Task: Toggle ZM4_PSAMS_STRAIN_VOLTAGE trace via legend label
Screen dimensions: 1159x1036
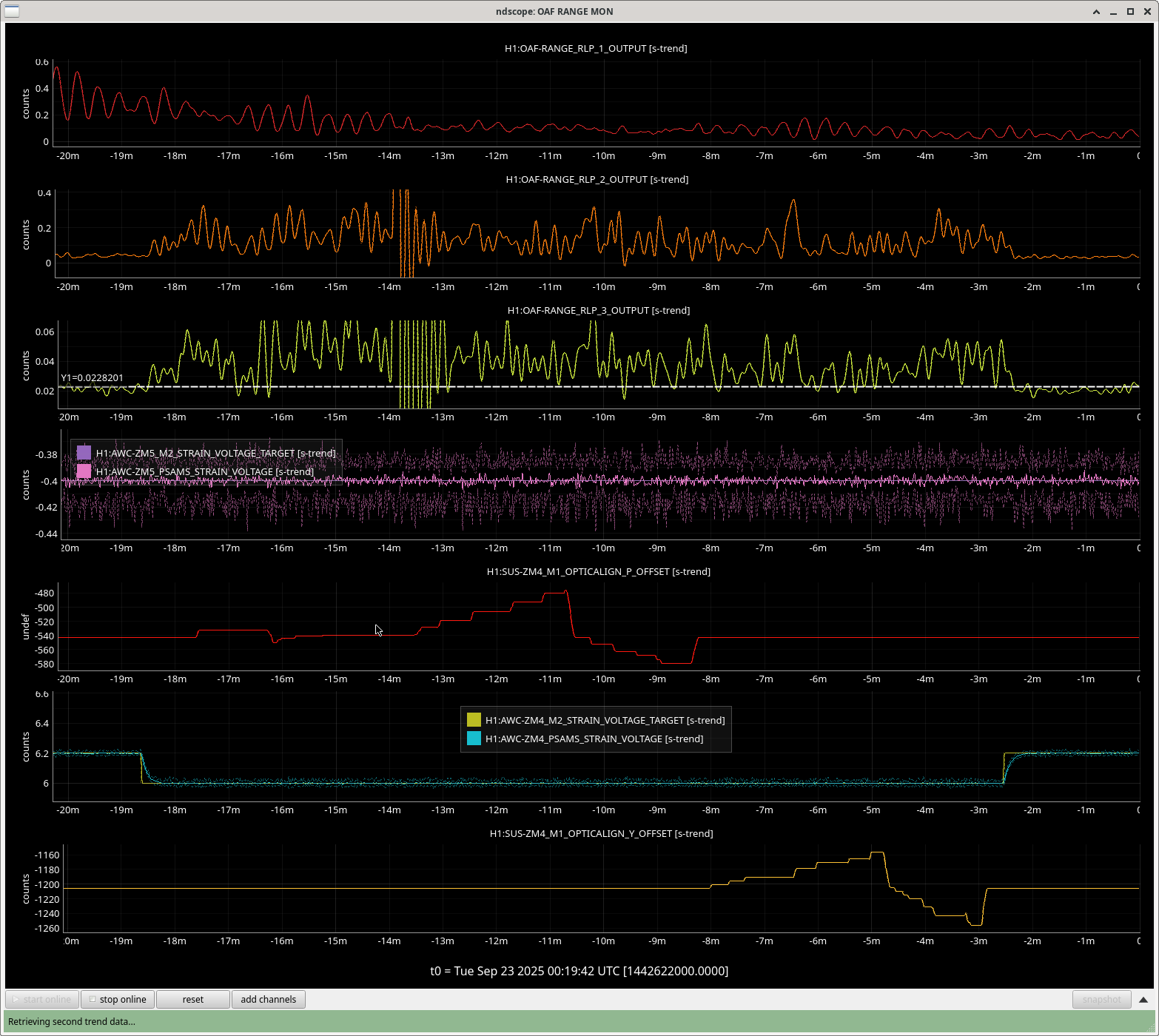Action: [x=594, y=739]
